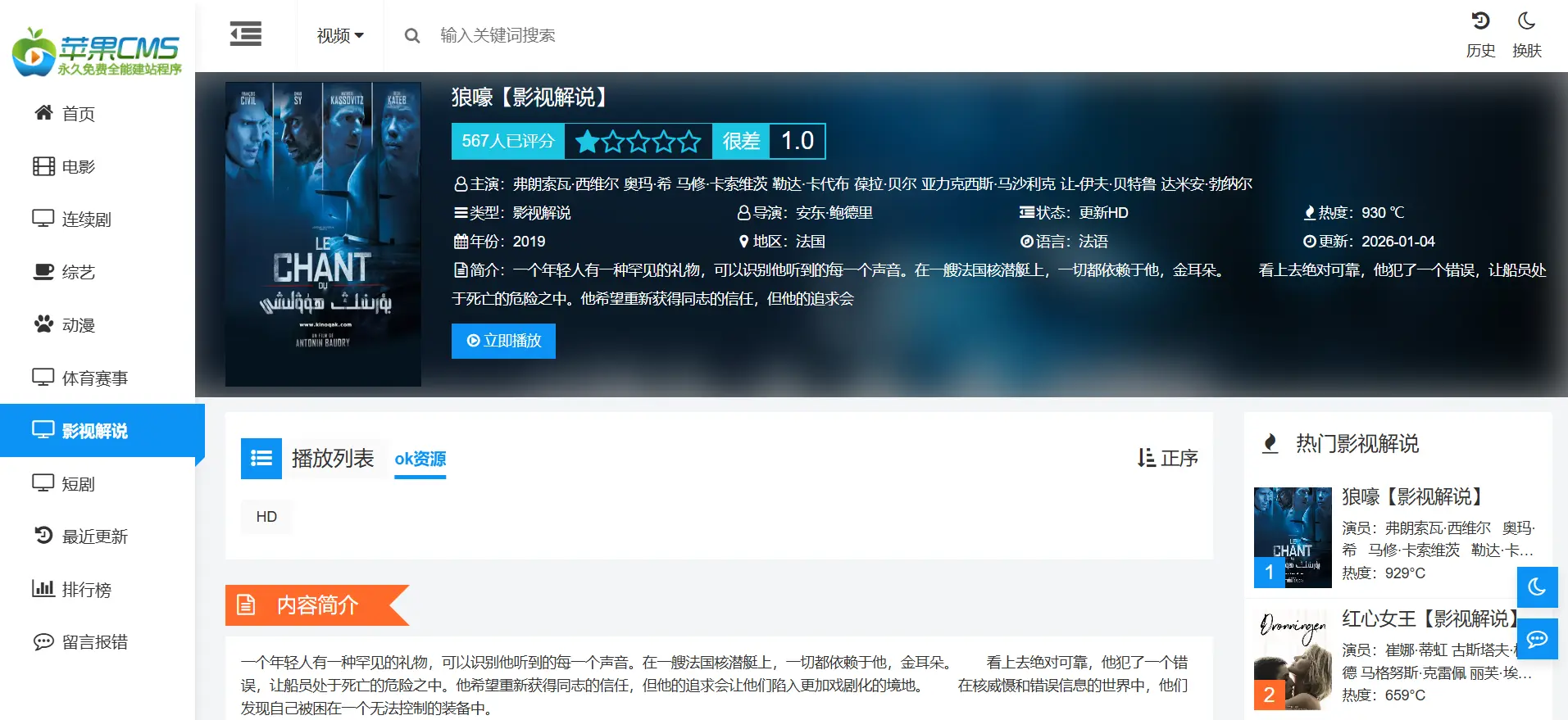The image size is (1568, 720).
Task: Click the floating blue chat bubble button
Action: (x=1538, y=639)
